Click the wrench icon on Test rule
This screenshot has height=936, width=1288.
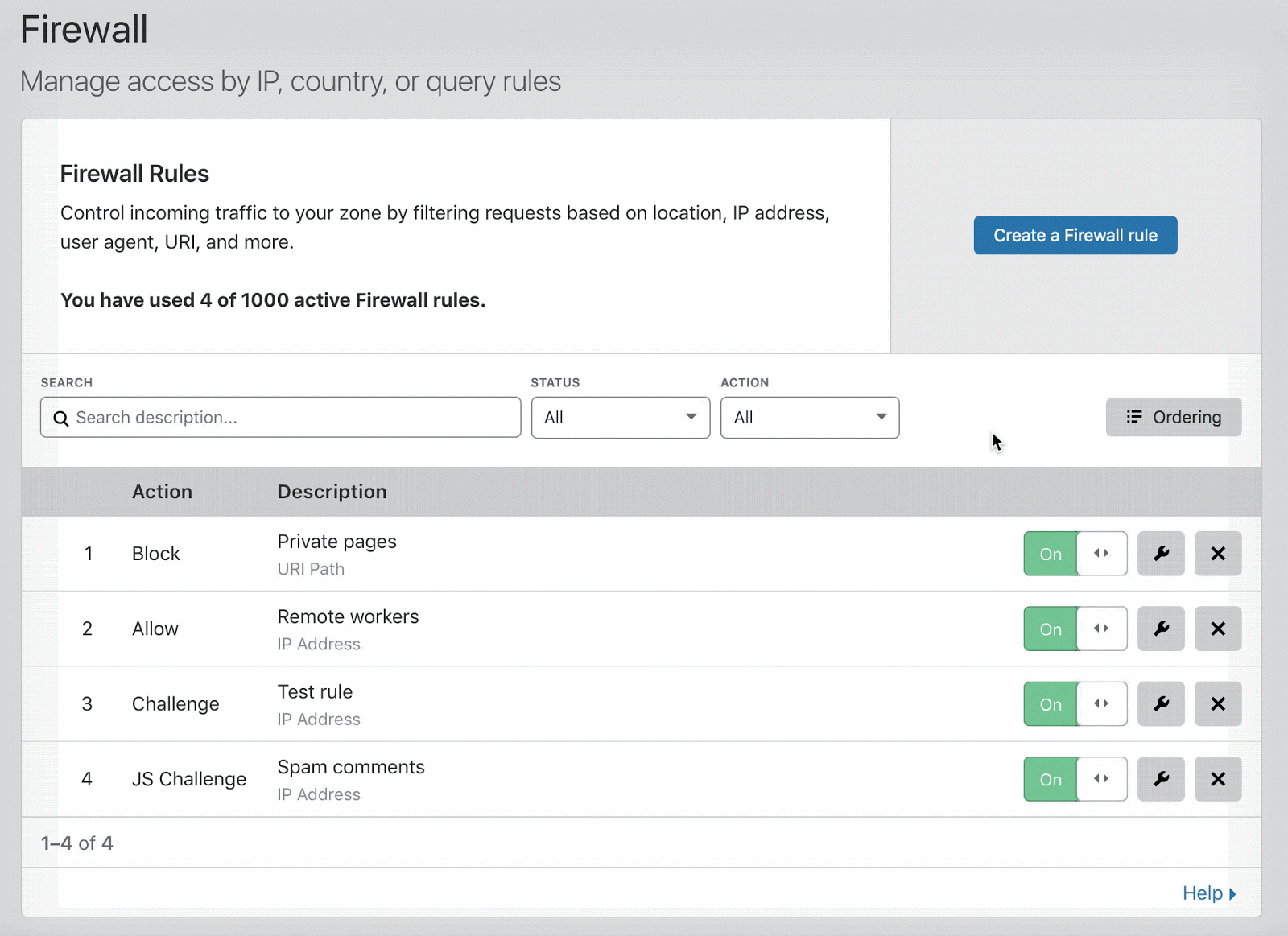(x=1160, y=703)
